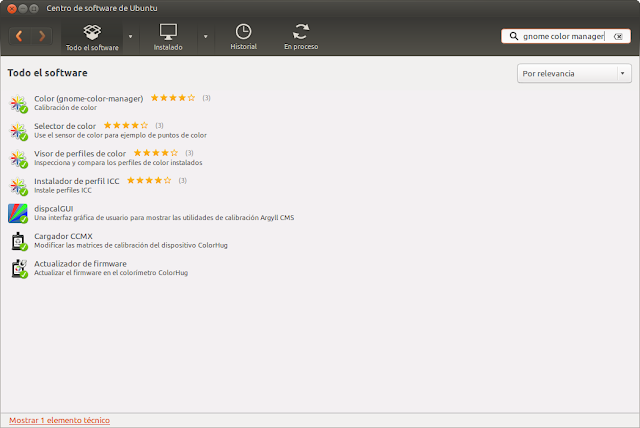The image size is (640, 428).
Task: Select the dispcalGUI title
Action: click(x=53, y=208)
